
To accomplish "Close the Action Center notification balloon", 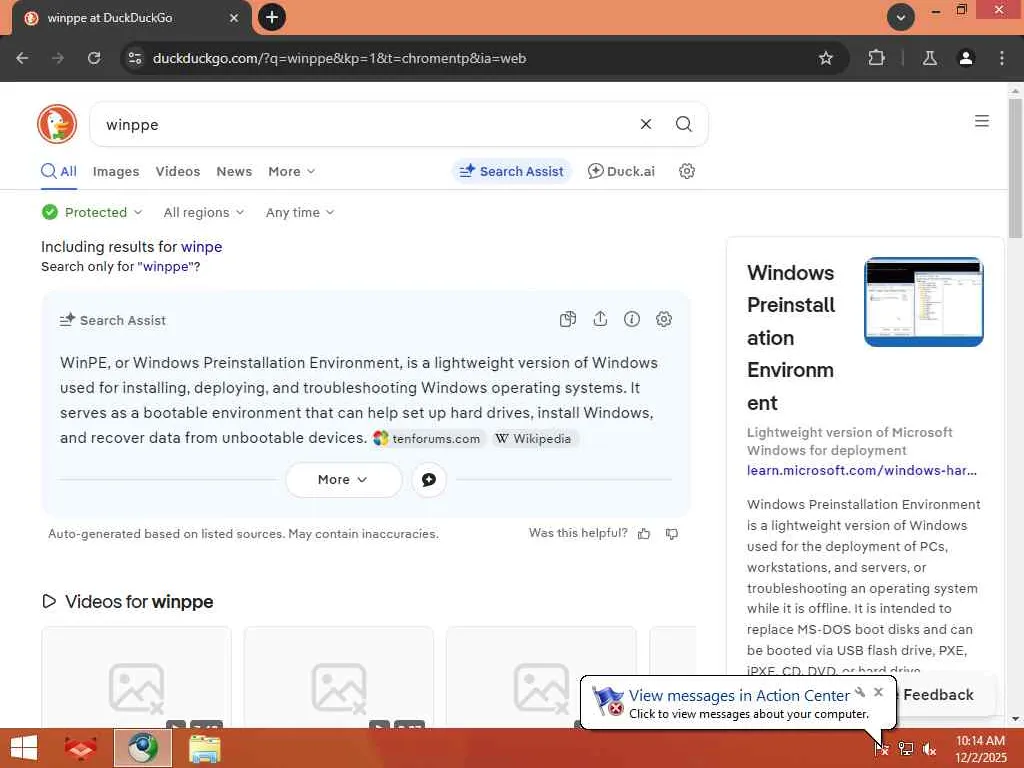I will 878,692.
